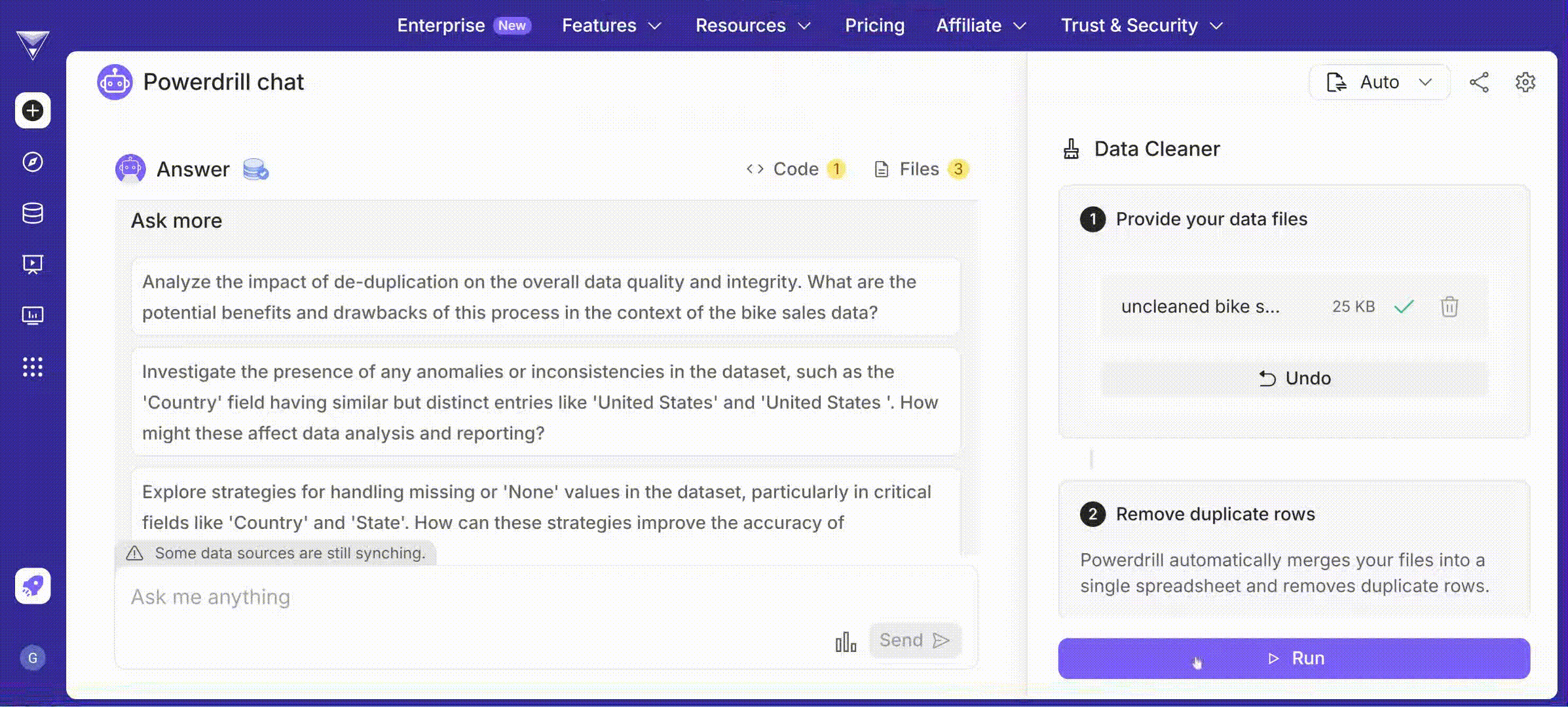Click the bar chart icon near Send
The height and width of the screenshot is (707, 1568).
(x=846, y=642)
